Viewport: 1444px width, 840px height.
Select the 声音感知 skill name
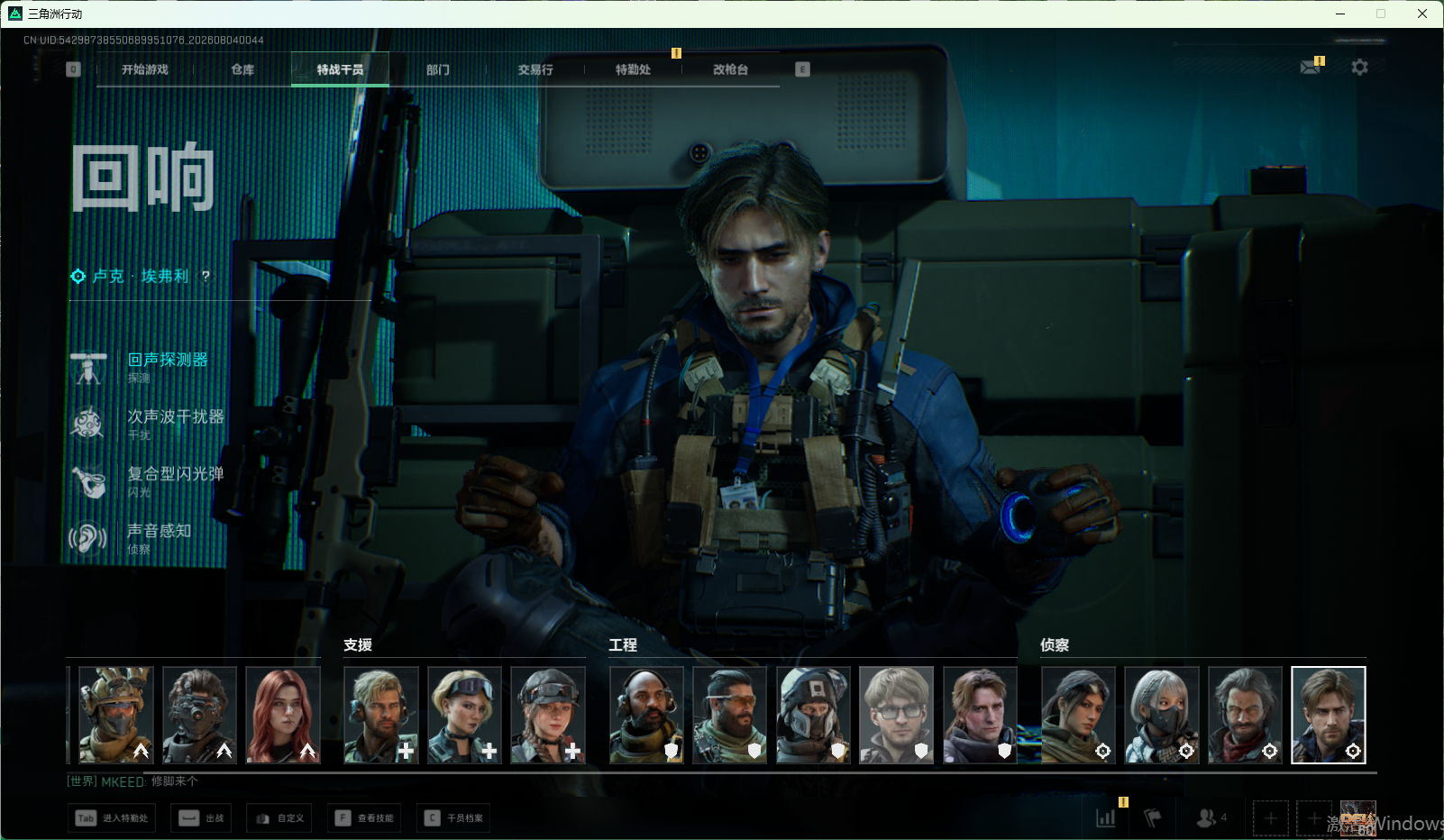click(x=160, y=531)
